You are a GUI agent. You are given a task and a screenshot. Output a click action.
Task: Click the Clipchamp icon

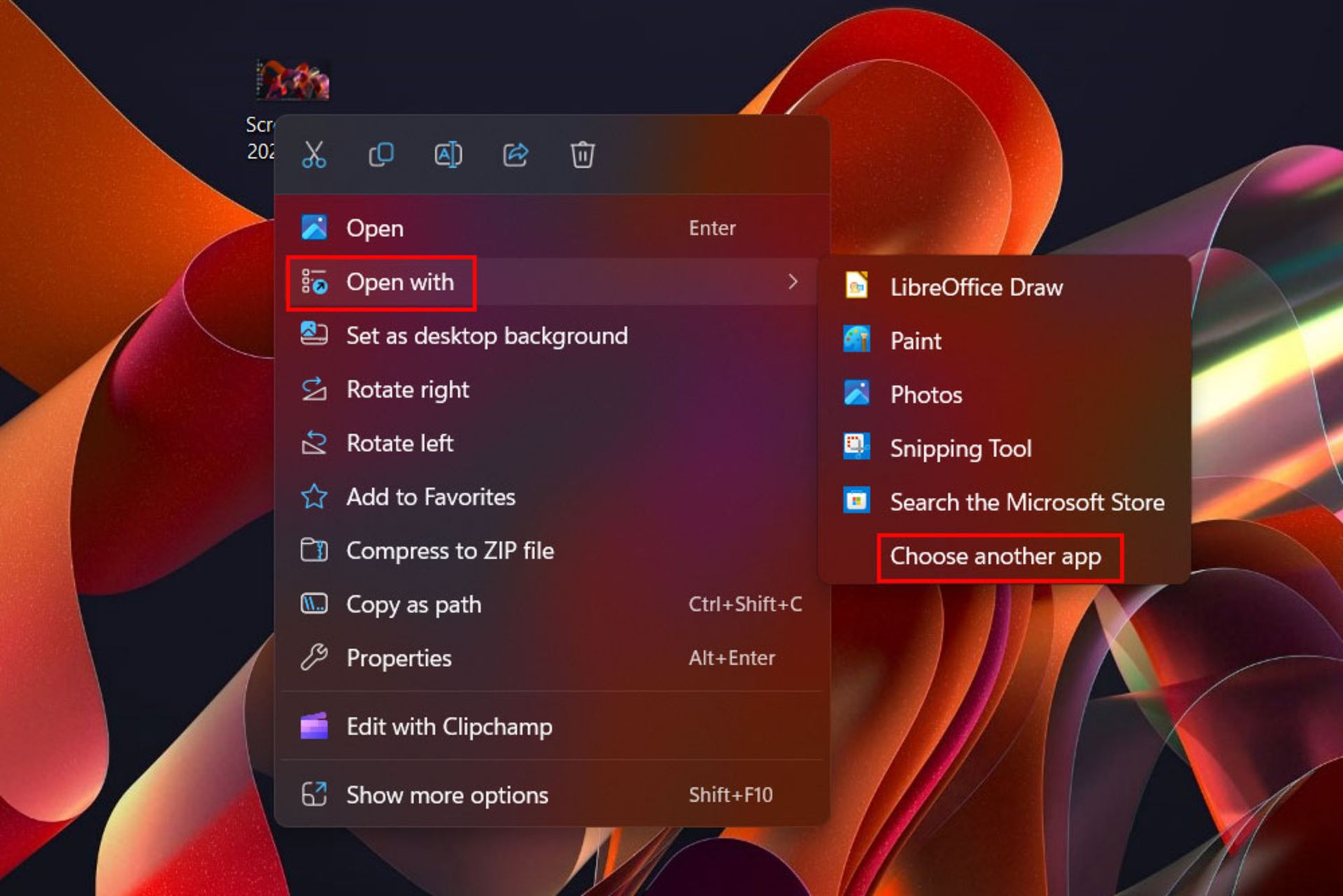[x=314, y=726]
